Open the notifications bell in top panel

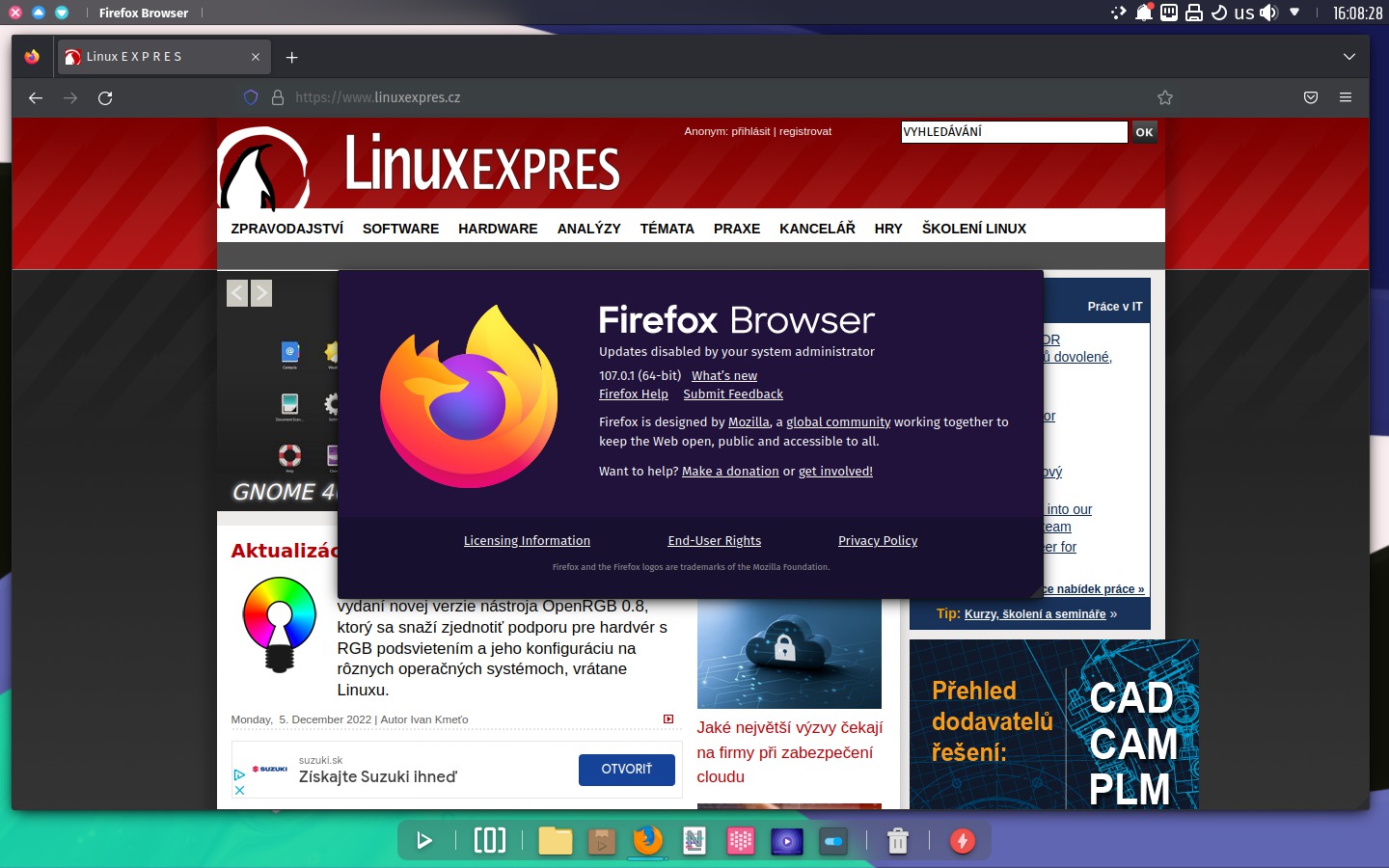click(1144, 13)
